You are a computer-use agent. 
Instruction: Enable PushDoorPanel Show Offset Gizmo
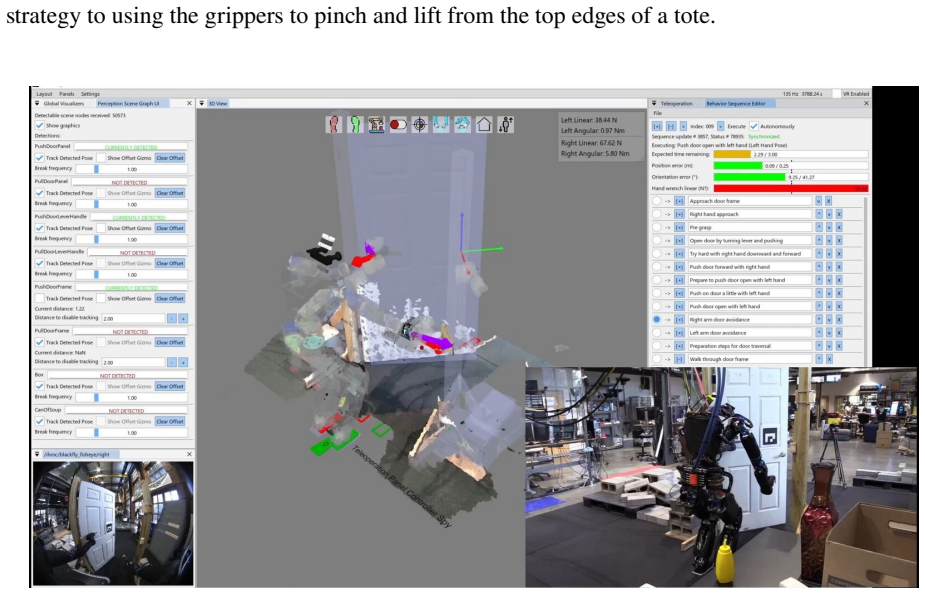(x=101, y=158)
